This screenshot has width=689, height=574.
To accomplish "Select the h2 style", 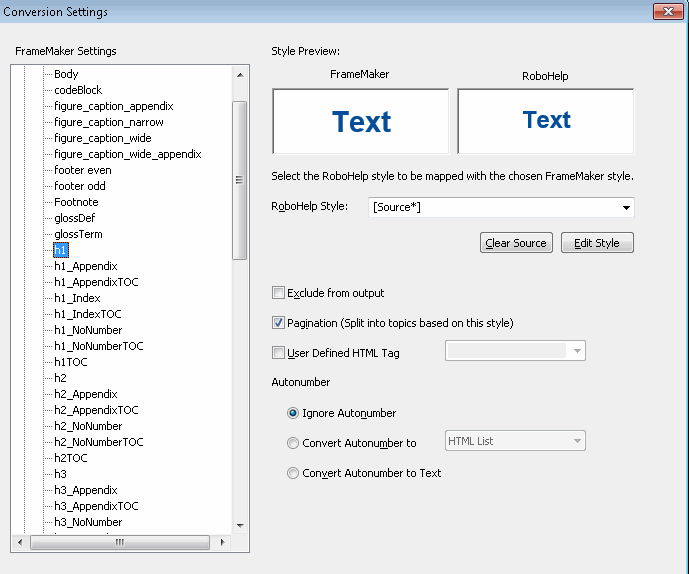I will (x=61, y=378).
